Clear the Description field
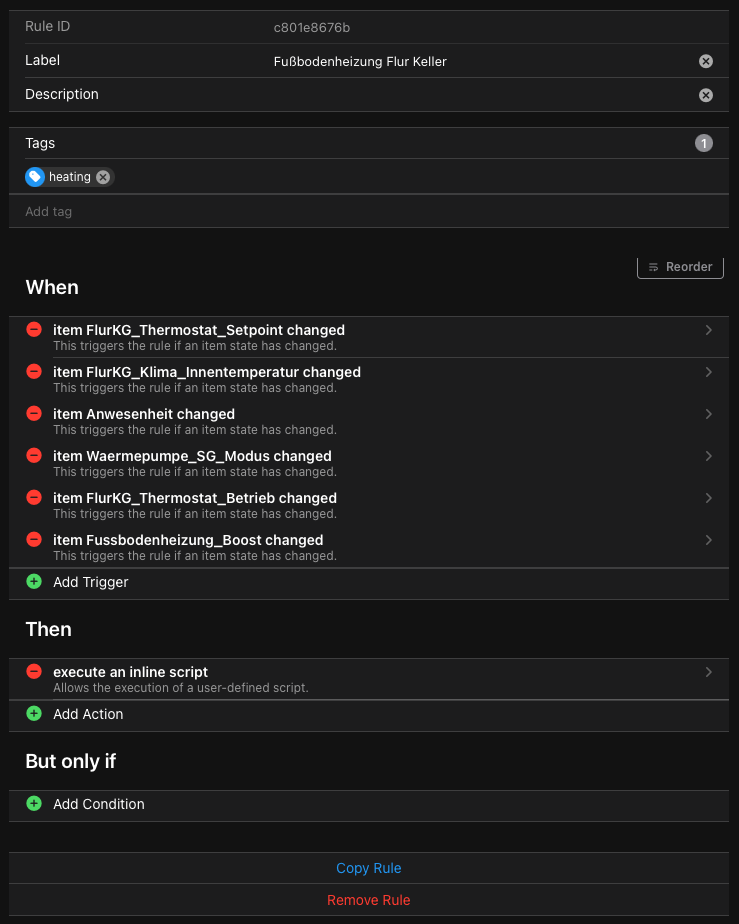 706,95
